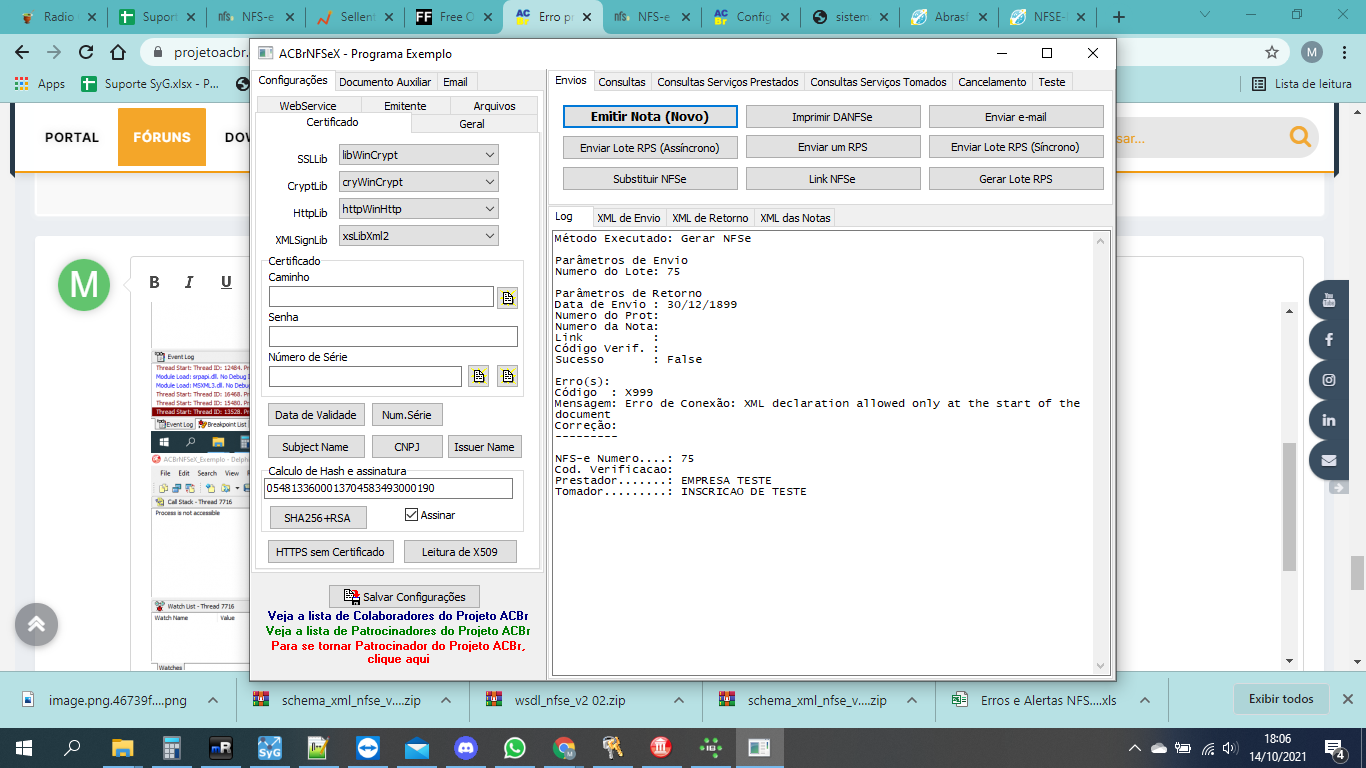Screen dimensions: 1366x768
Task: Expand the CryptLib dropdown
Action: (x=489, y=182)
